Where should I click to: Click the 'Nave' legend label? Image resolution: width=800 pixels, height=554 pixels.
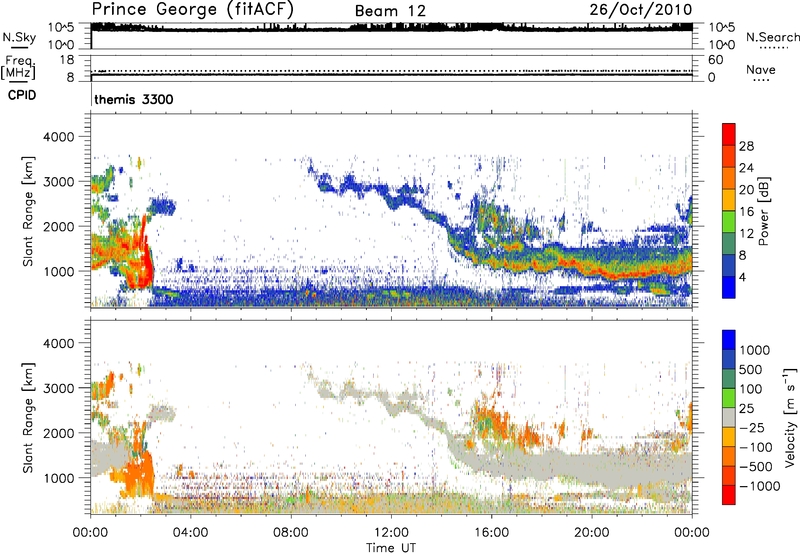point(761,69)
